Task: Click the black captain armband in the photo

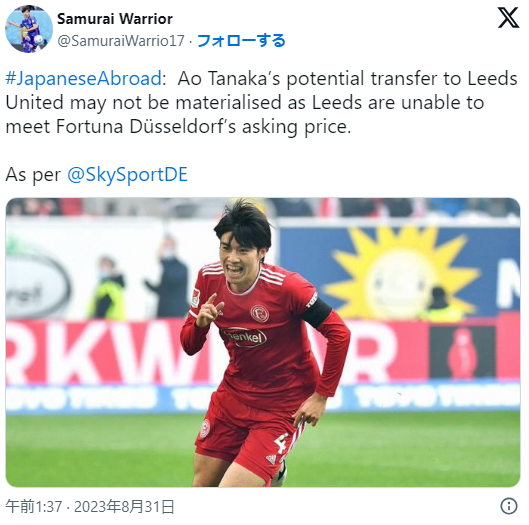Action: 316,313
